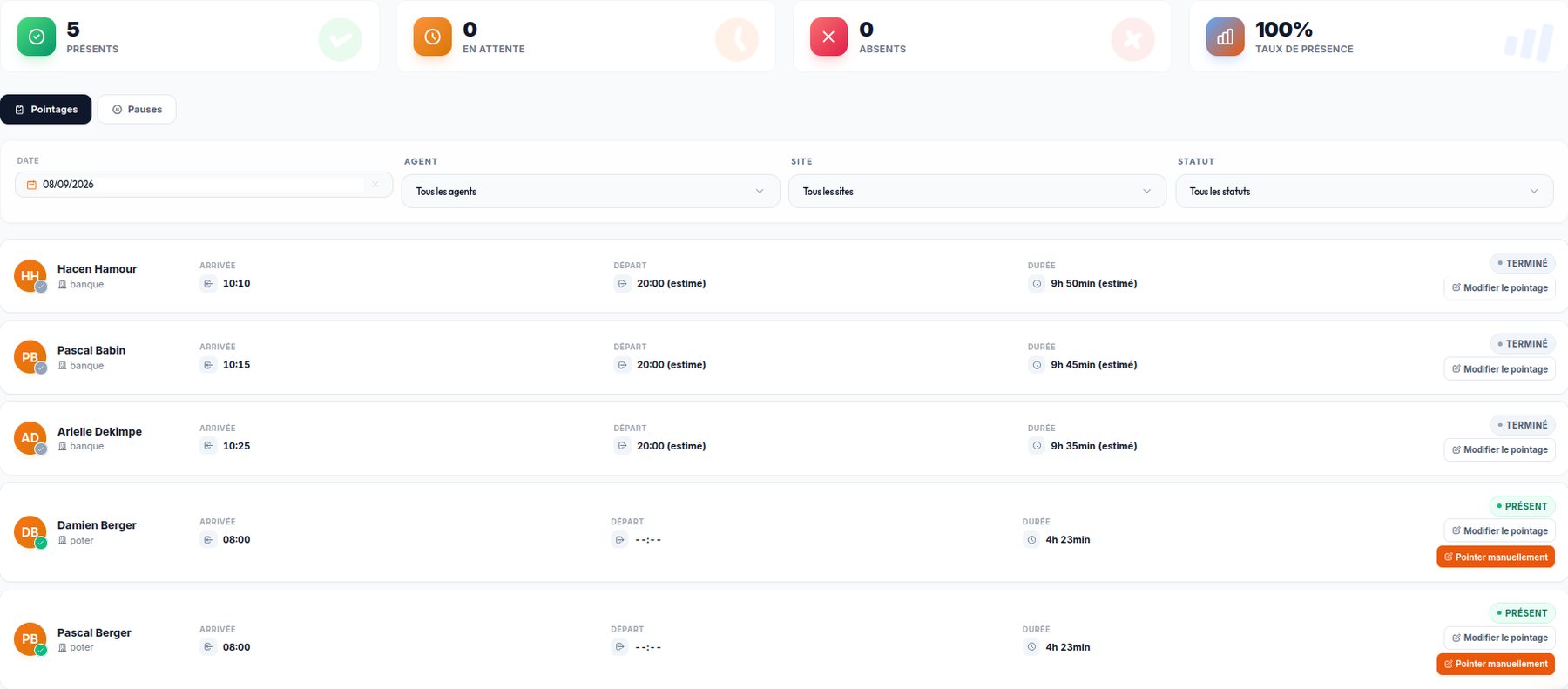Click Modifier le pointage for Pascal Babin
This screenshot has width=1568, height=689.
click(x=1499, y=369)
